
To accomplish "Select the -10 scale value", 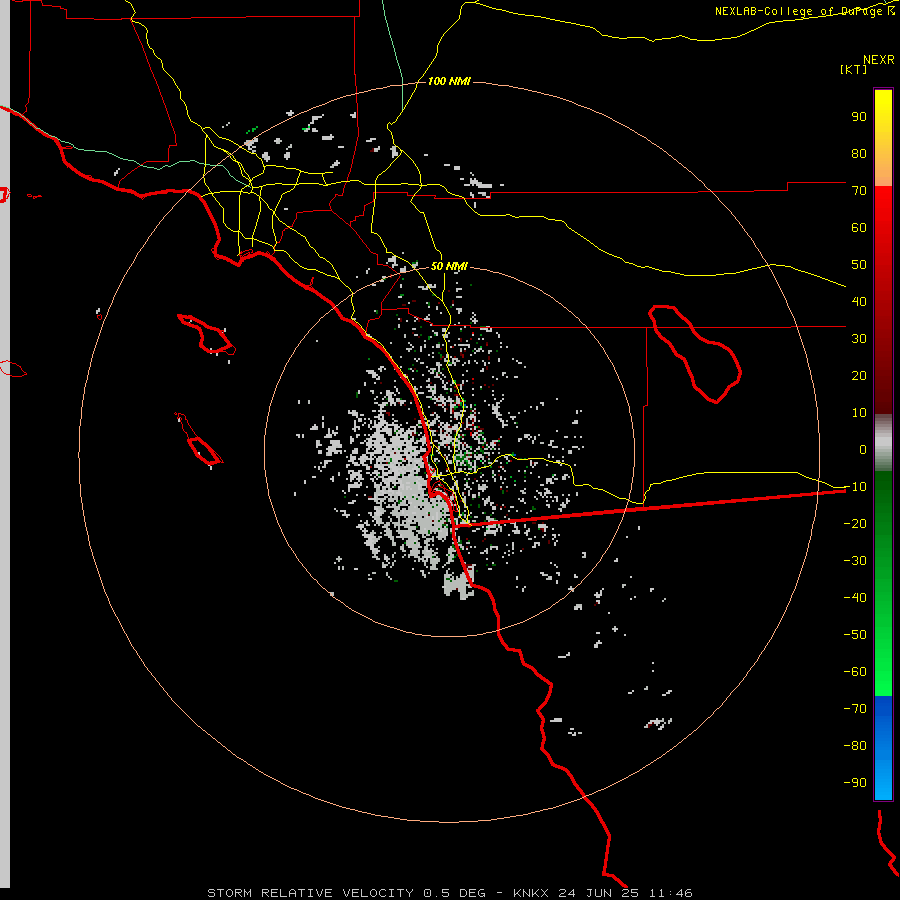I will (855, 487).
